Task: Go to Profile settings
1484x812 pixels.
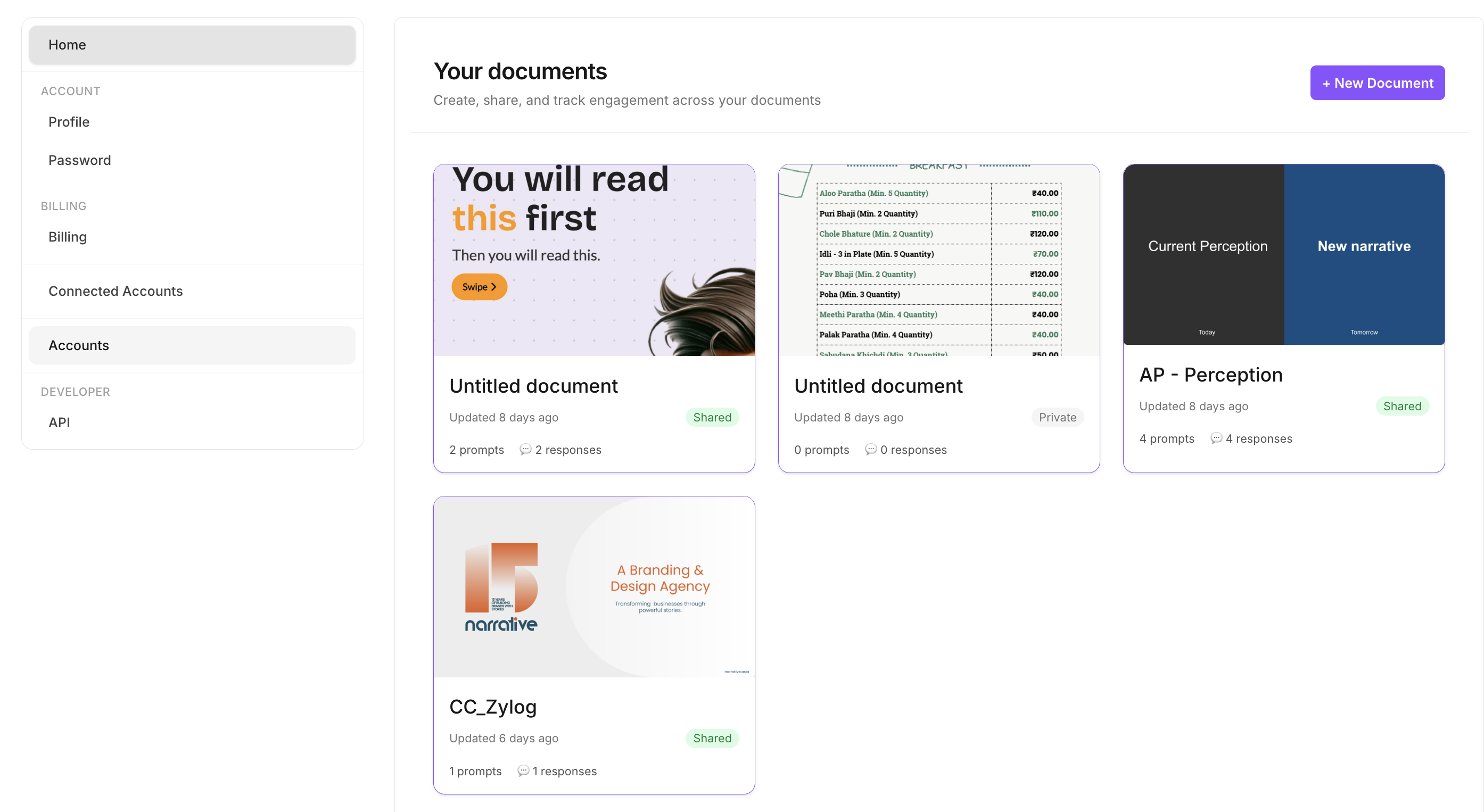Action: [69, 121]
